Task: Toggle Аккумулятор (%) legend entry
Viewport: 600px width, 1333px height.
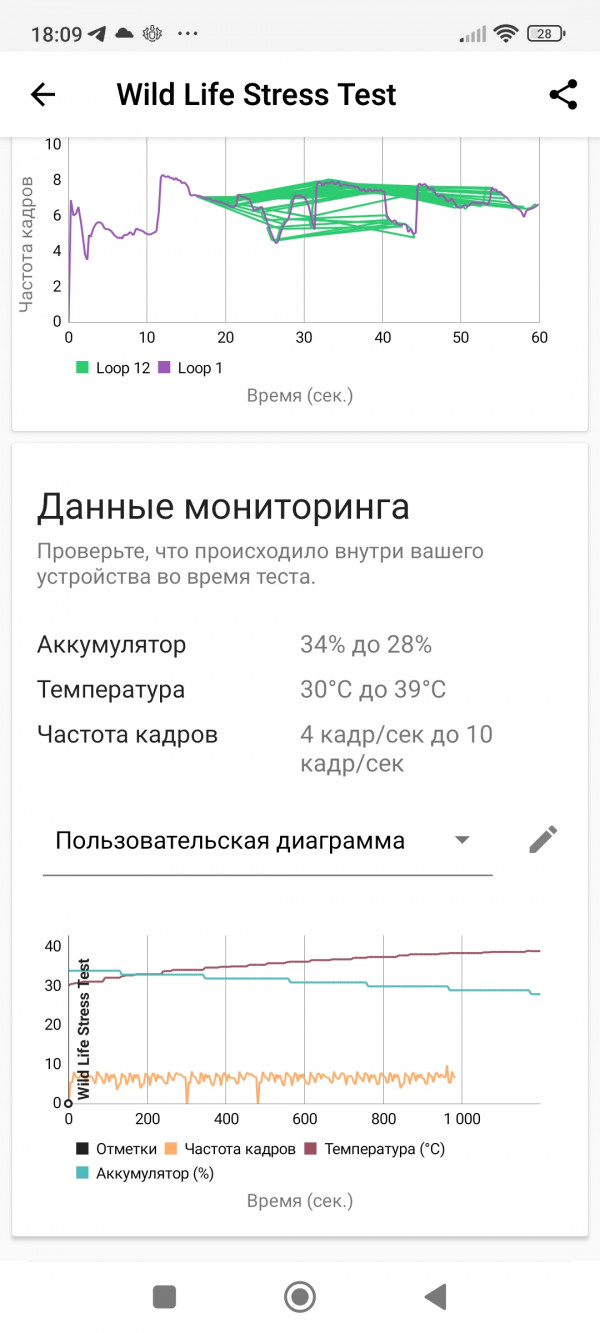Action: (144, 1173)
